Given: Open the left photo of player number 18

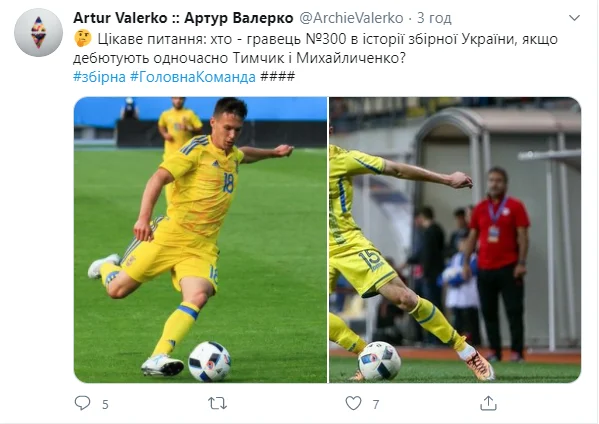Looking at the screenshot, I should 201,240.
